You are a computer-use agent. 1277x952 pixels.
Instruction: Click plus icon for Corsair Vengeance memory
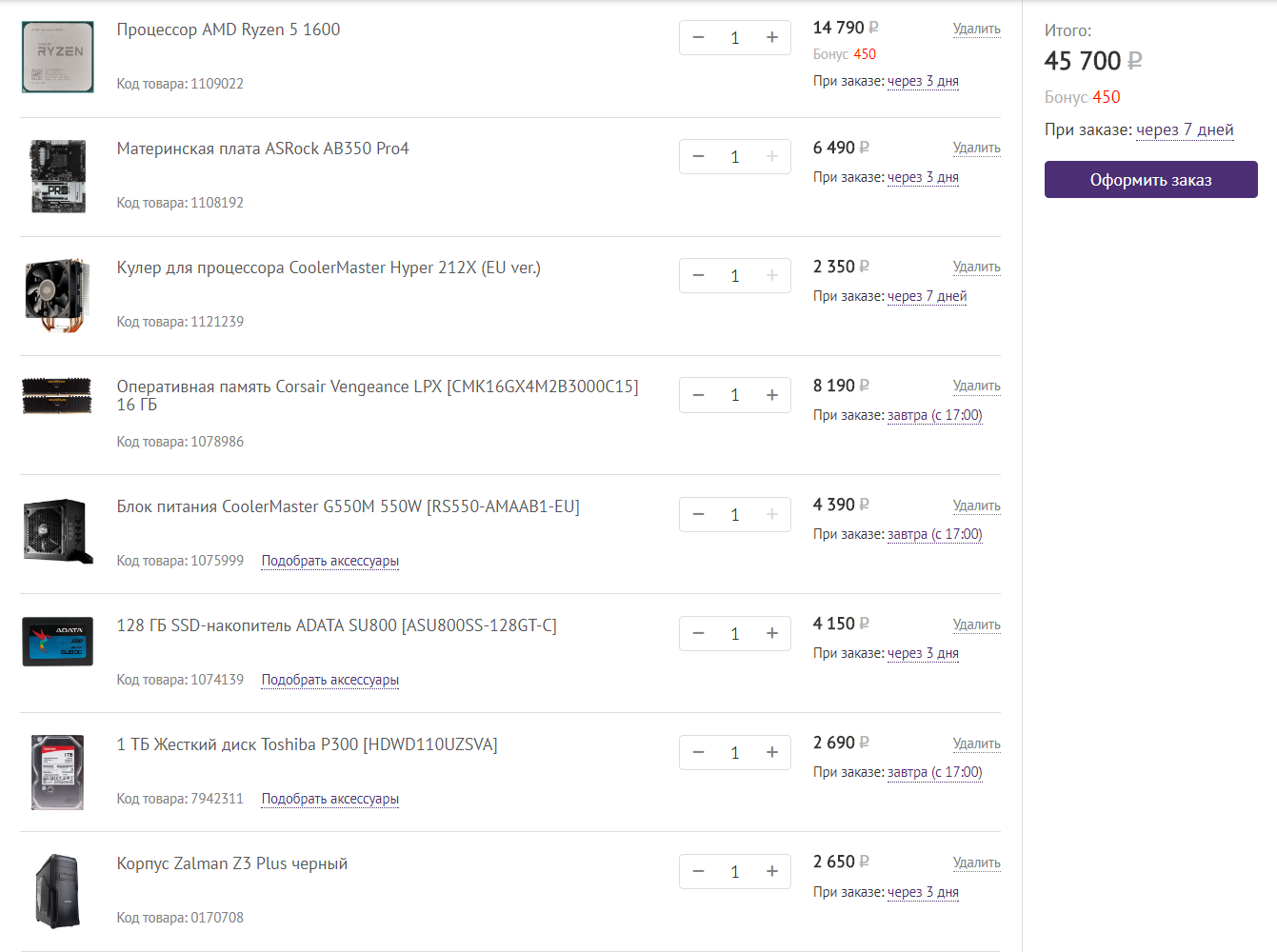[771, 394]
